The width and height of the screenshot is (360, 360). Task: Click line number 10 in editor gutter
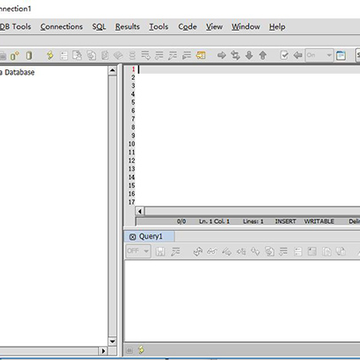pos(131,144)
